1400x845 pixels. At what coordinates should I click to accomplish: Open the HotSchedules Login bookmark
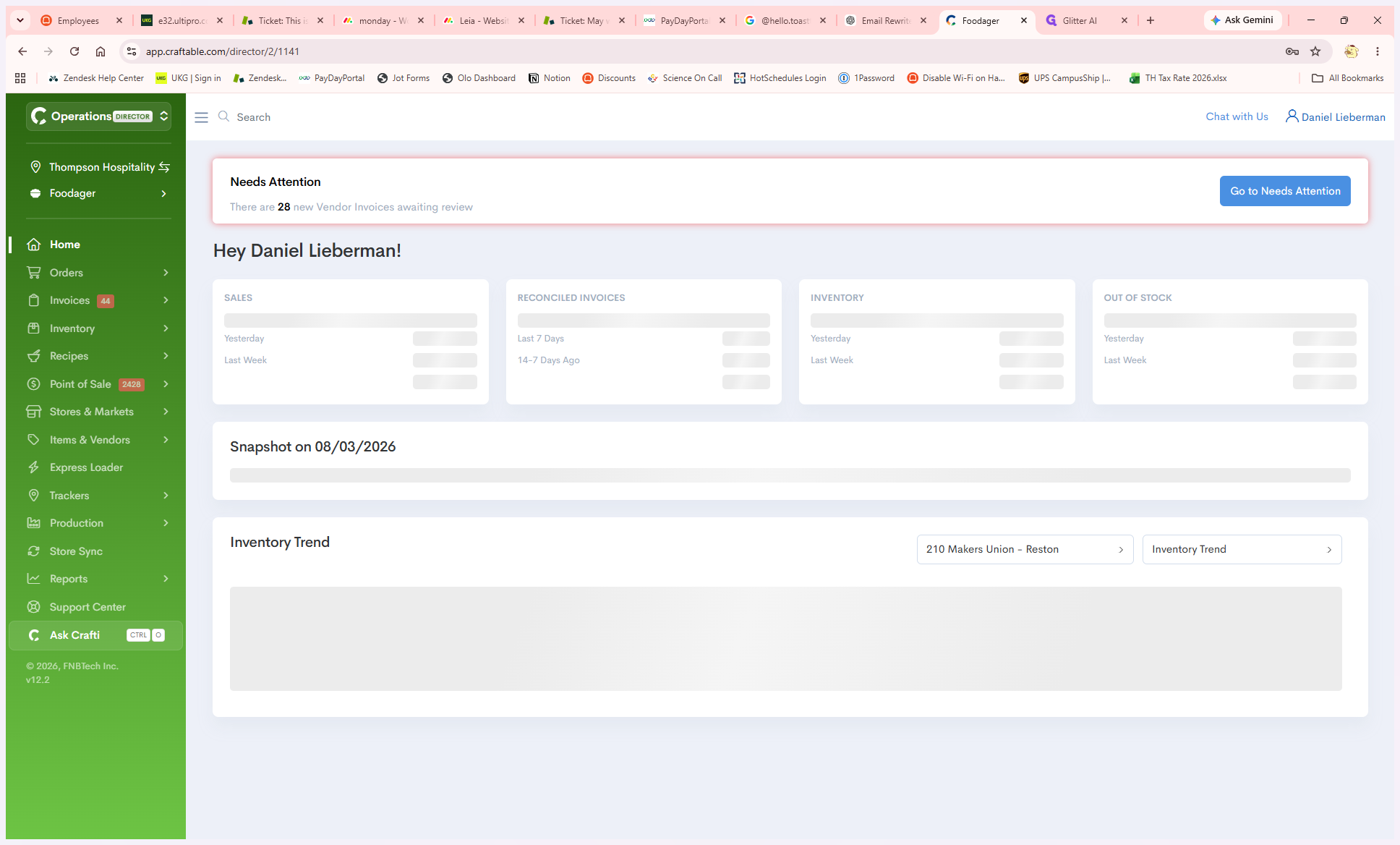tap(780, 78)
